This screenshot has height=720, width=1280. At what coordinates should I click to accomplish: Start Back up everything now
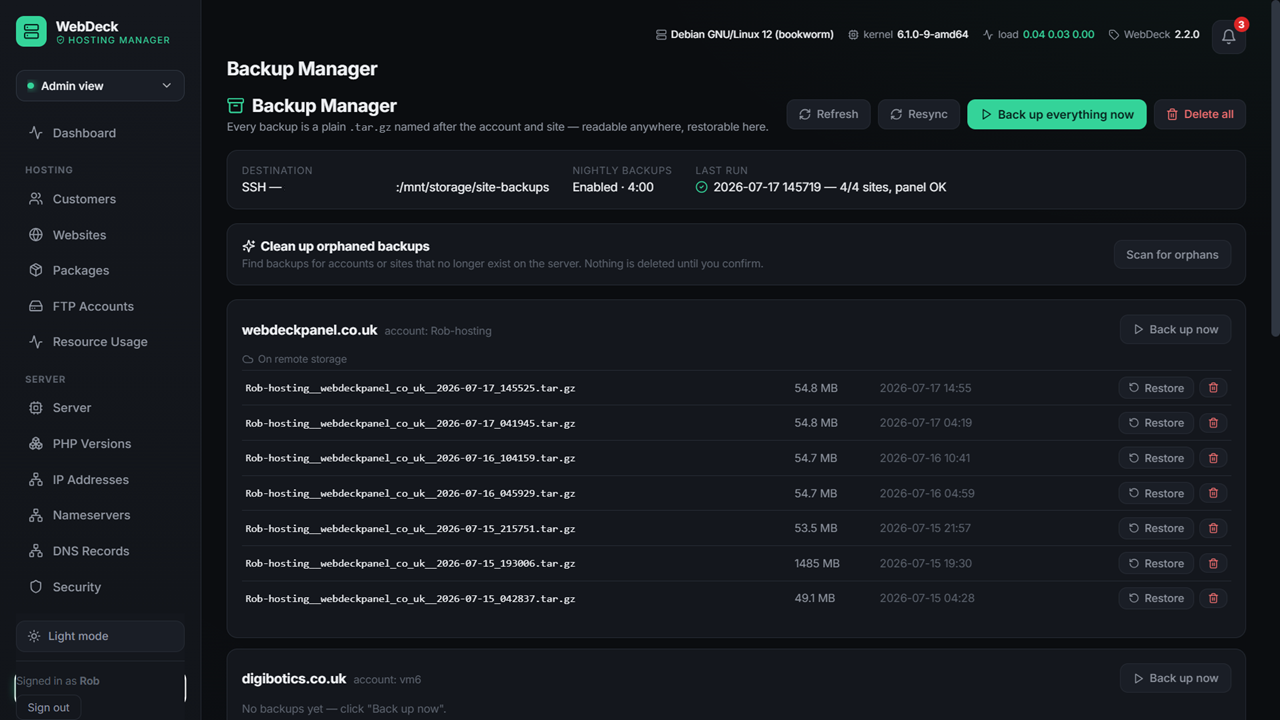point(1057,114)
